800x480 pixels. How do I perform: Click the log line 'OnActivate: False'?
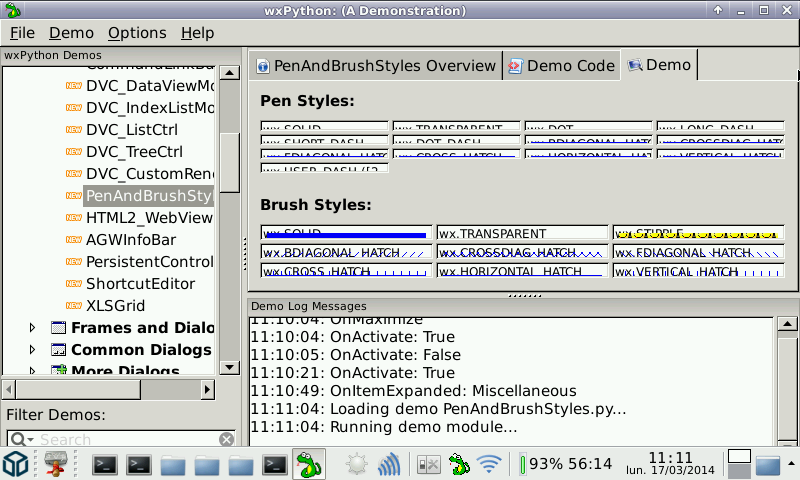point(355,355)
